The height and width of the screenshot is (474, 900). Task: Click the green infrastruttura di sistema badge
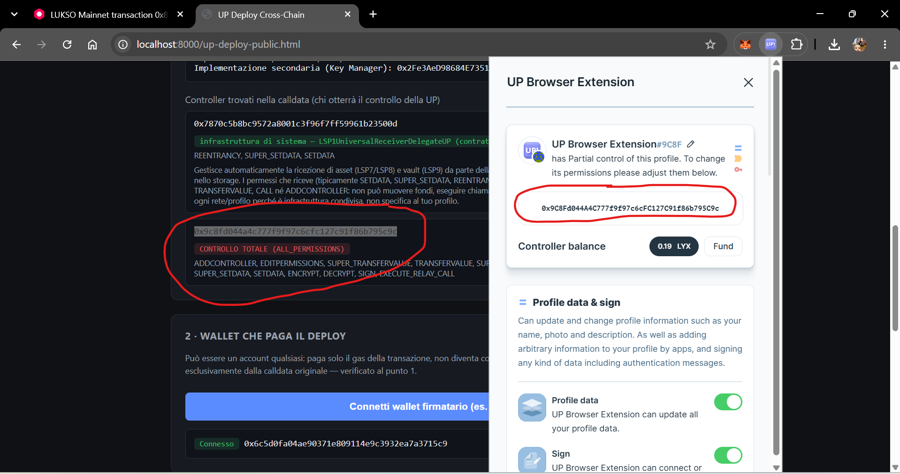tap(342, 141)
